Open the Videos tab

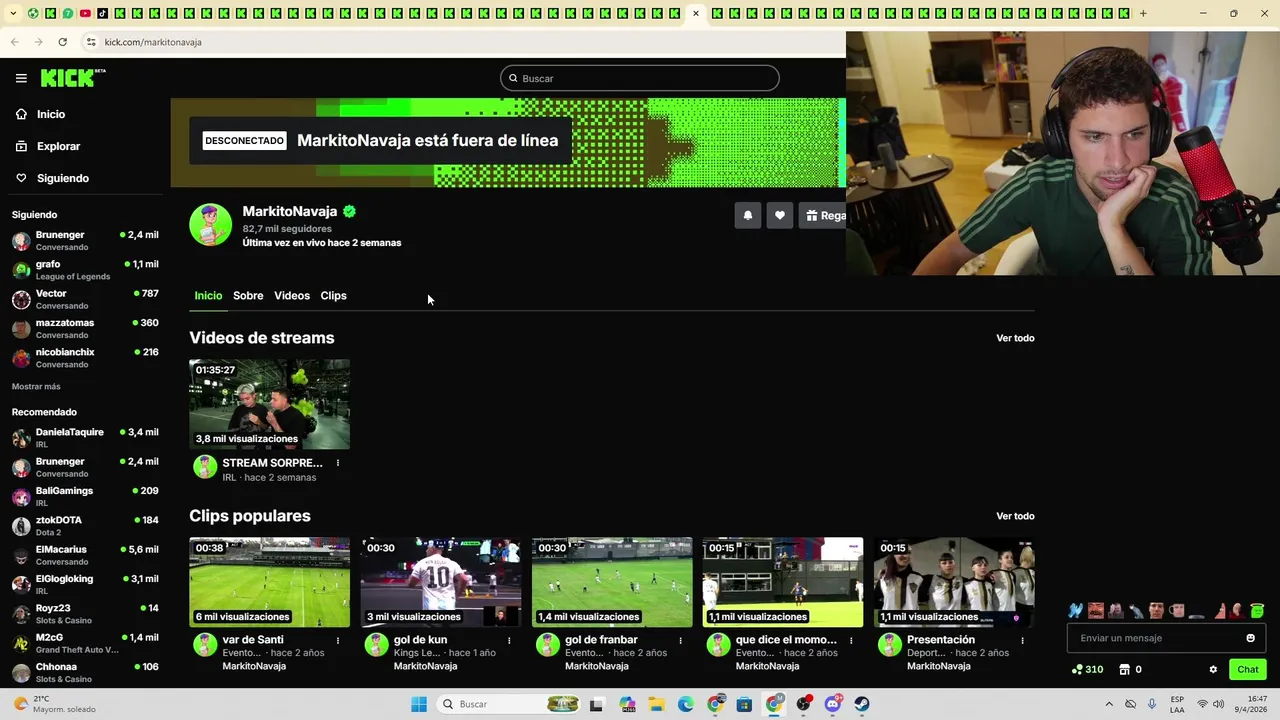point(292,296)
